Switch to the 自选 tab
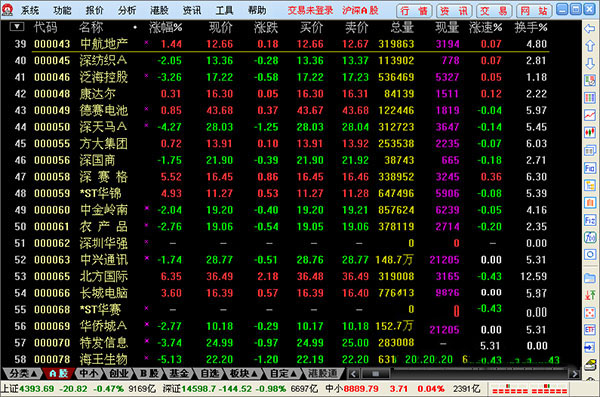This screenshot has height=397, width=600. click(x=209, y=374)
